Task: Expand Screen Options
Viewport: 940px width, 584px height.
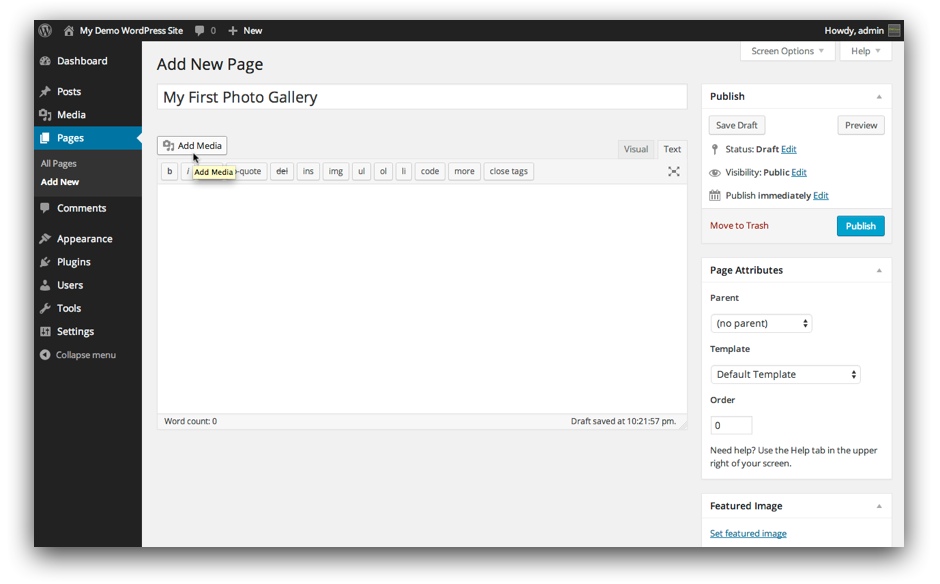Action: (788, 51)
